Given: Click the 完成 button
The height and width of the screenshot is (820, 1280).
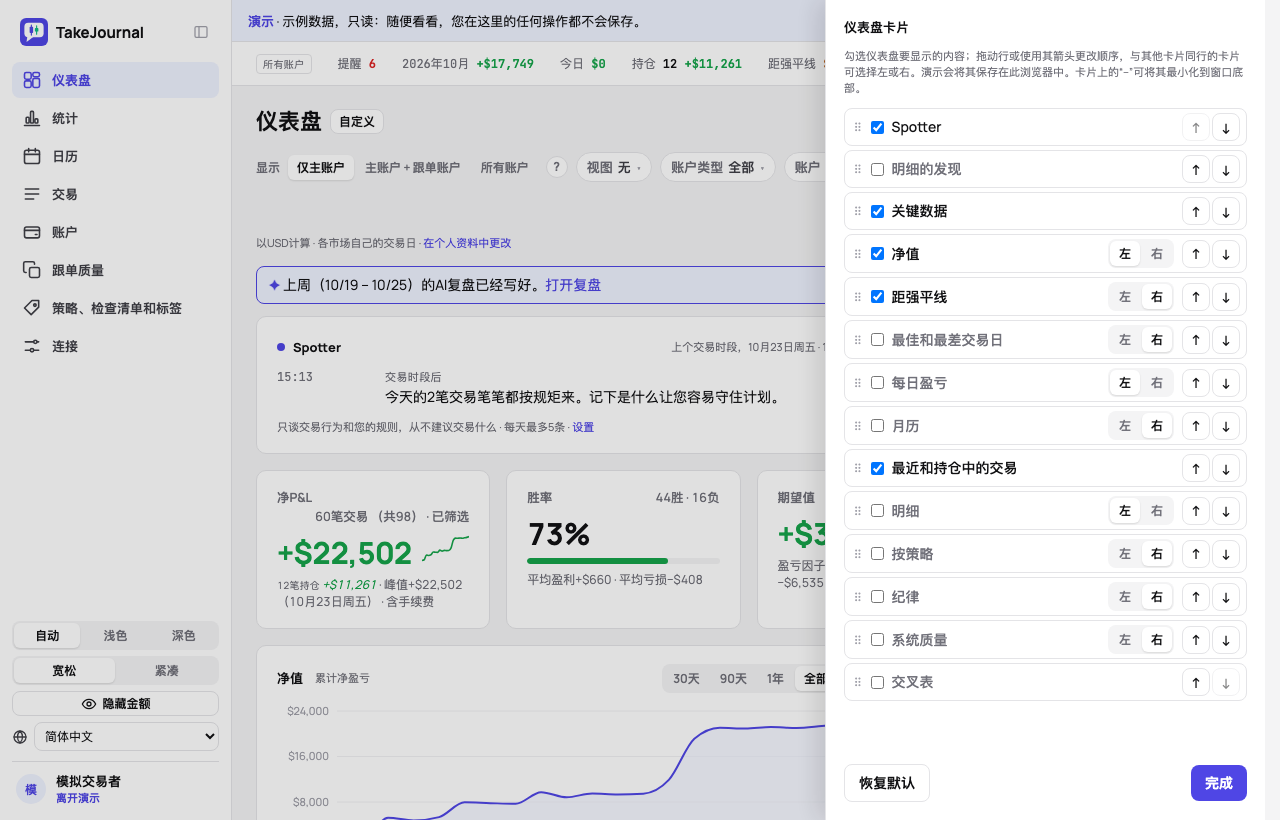Looking at the screenshot, I should [x=1218, y=783].
